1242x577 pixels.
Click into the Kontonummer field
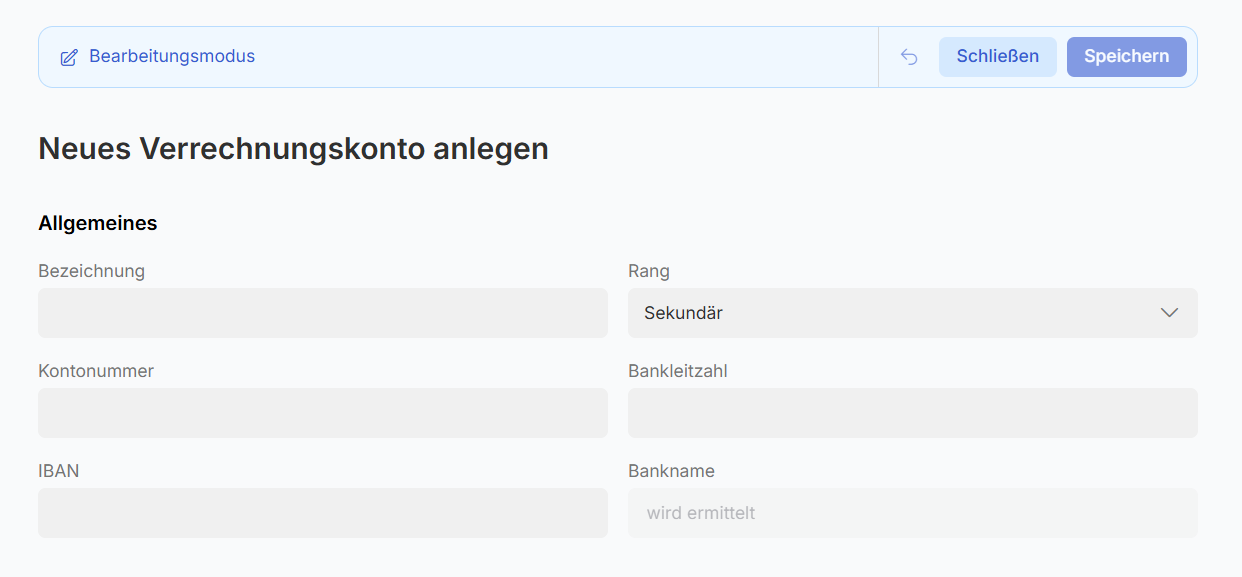(322, 413)
